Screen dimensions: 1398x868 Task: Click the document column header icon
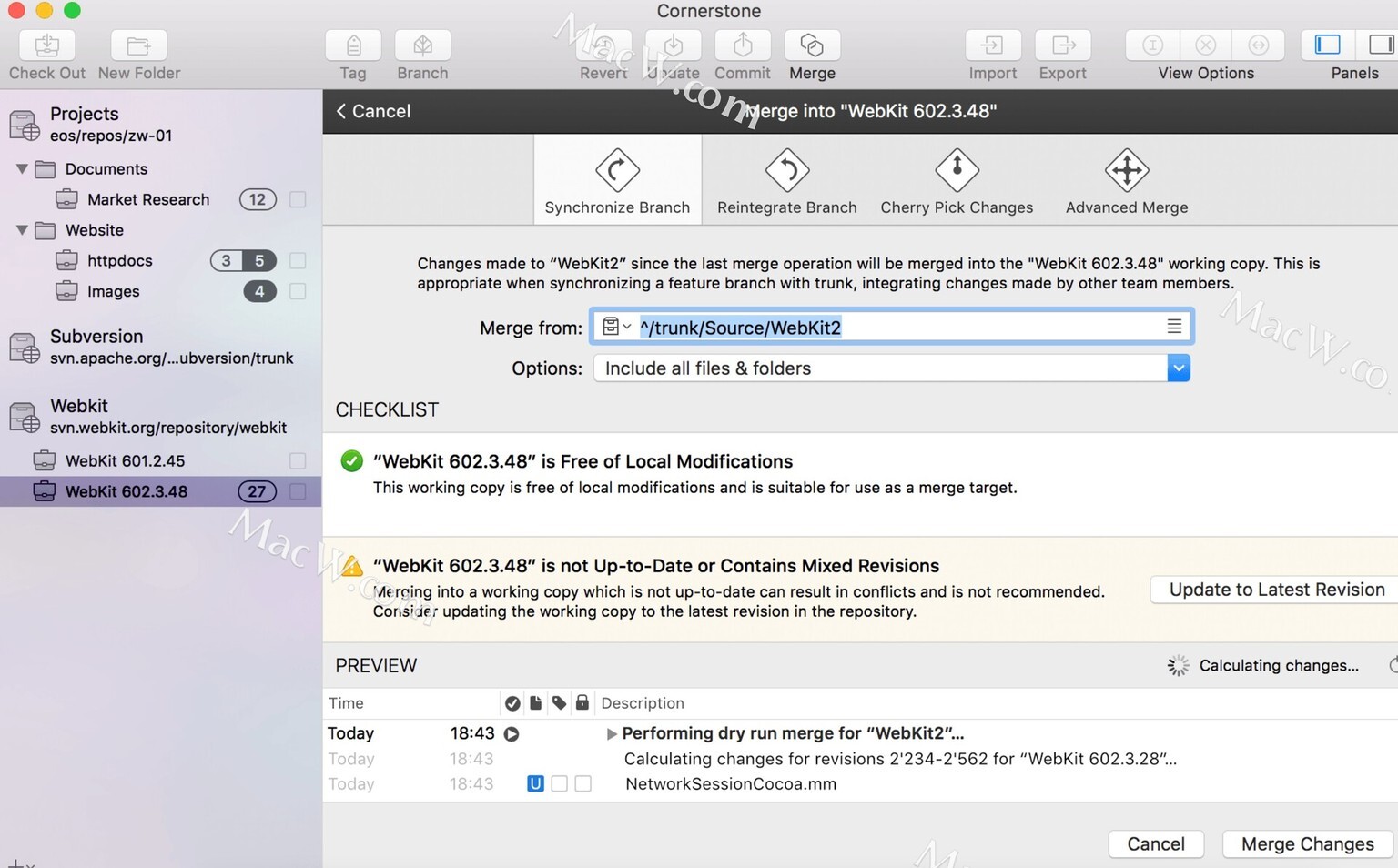pos(535,703)
